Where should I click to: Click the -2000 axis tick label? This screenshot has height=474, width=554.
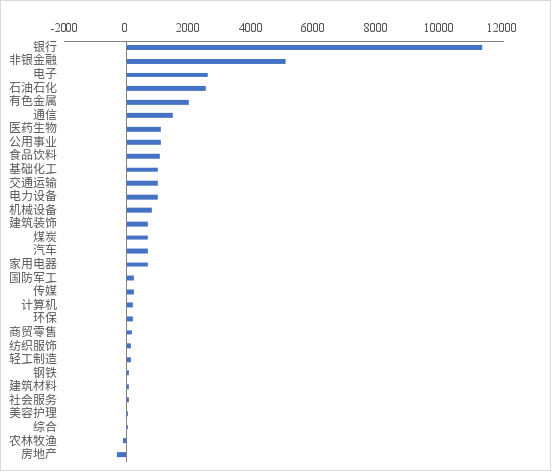[64, 28]
